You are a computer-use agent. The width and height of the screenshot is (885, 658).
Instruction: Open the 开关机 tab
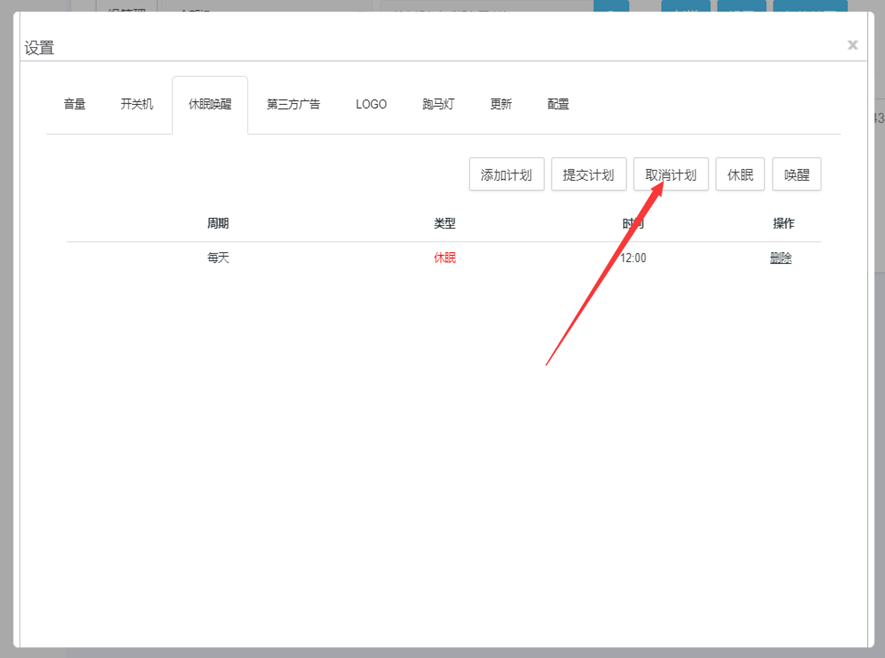click(137, 104)
